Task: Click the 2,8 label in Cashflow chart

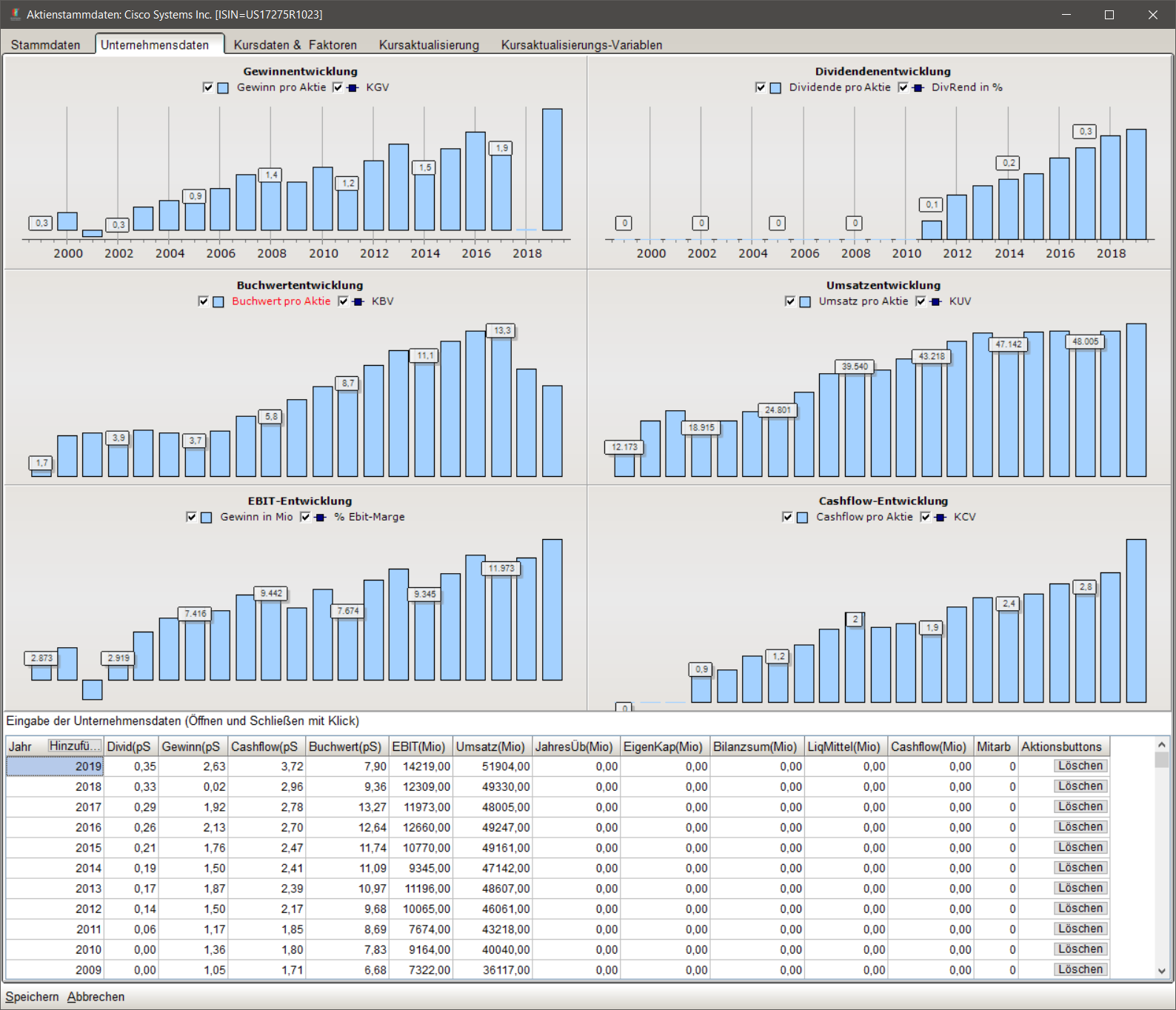Action: pos(1085,586)
